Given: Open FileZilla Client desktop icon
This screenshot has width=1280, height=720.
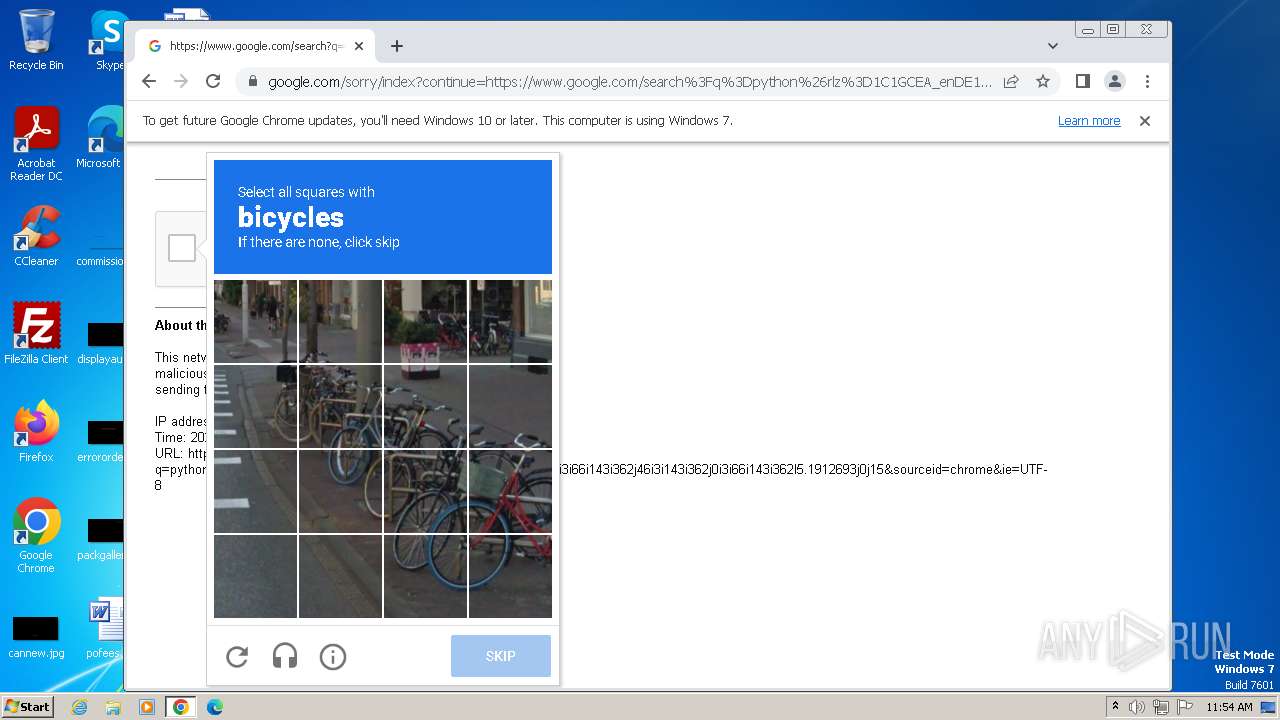Looking at the screenshot, I should click(36, 333).
